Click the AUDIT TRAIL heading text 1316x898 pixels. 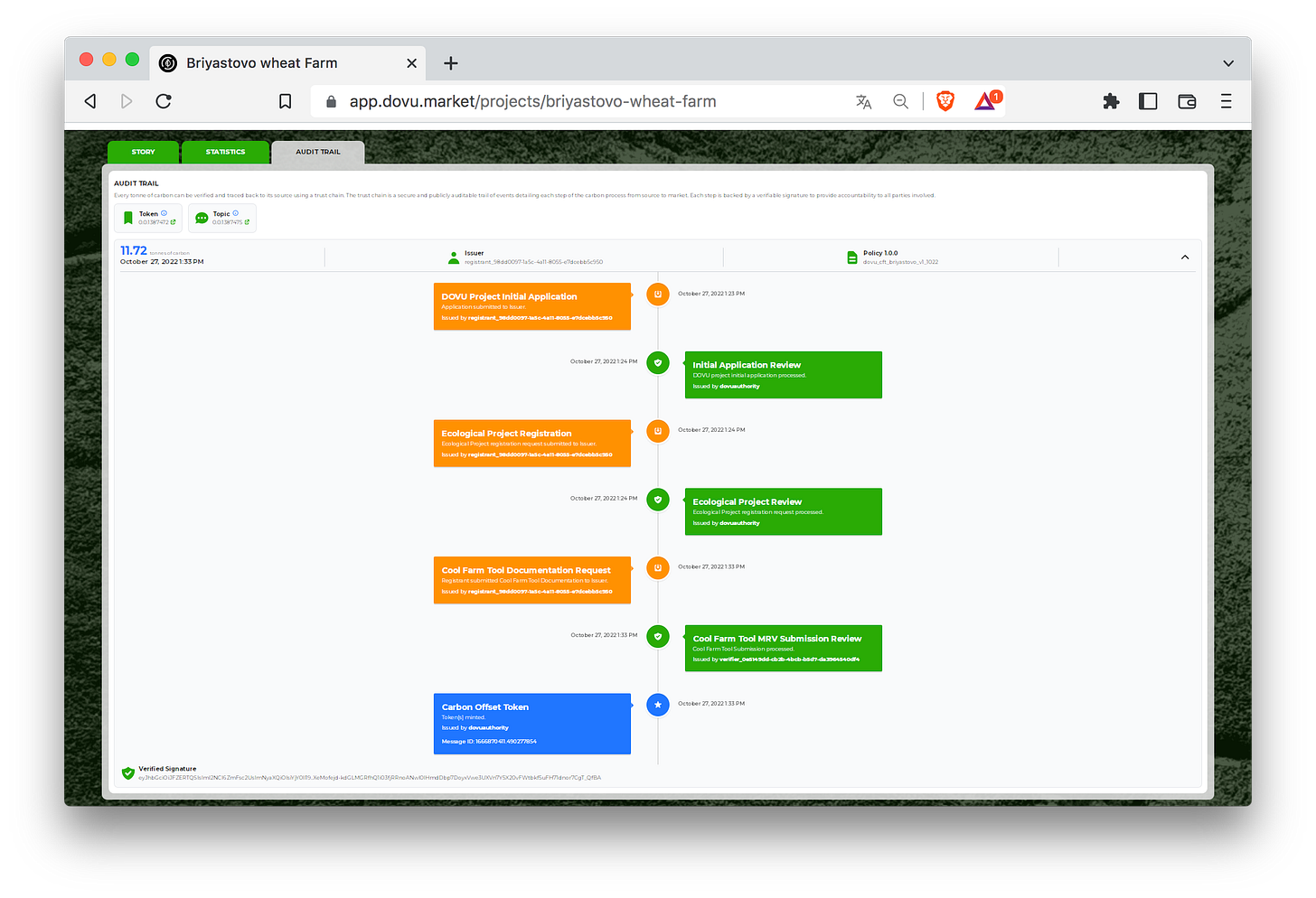point(136,183)
